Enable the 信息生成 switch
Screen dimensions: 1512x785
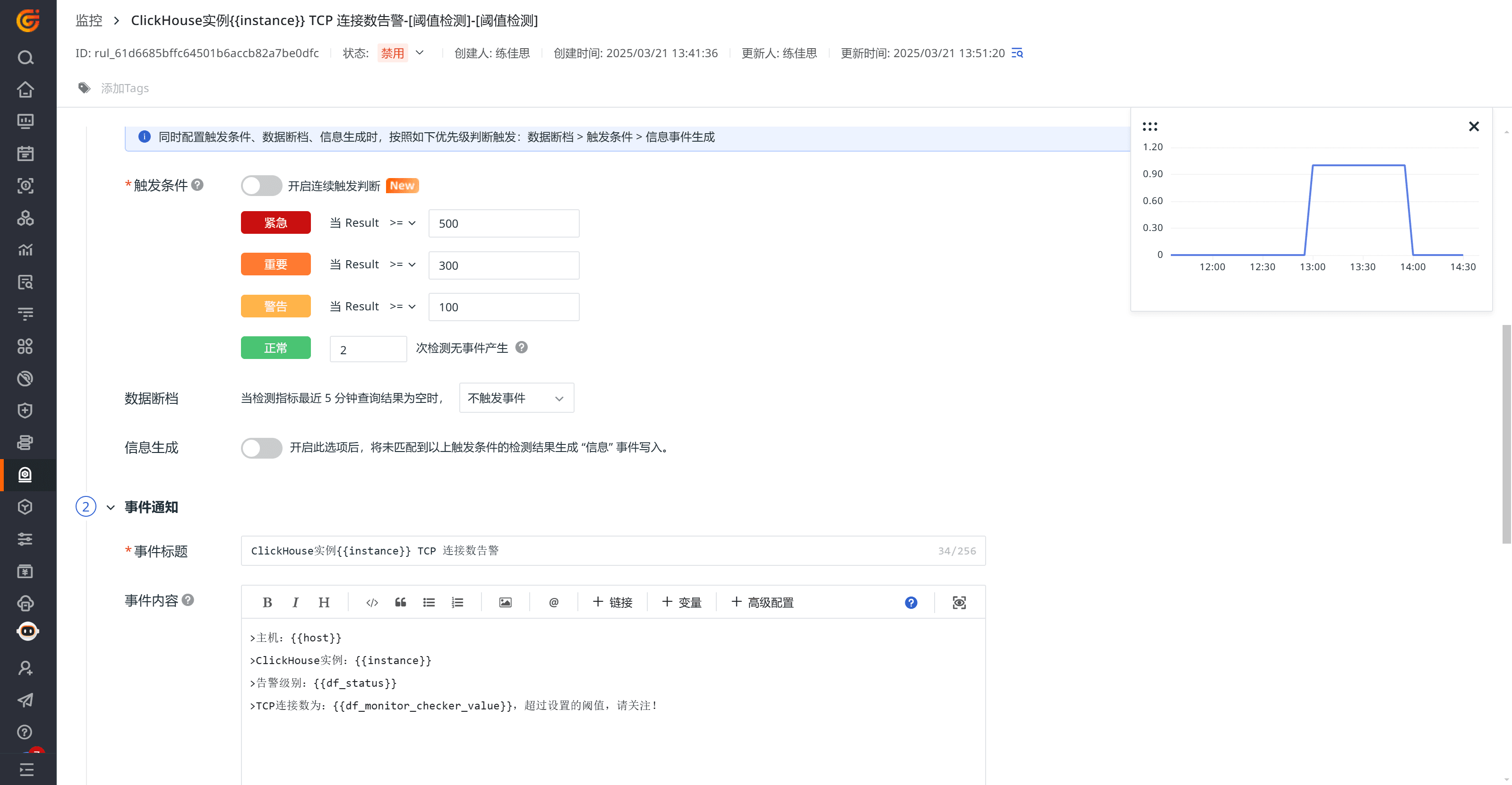coord(261,448)
